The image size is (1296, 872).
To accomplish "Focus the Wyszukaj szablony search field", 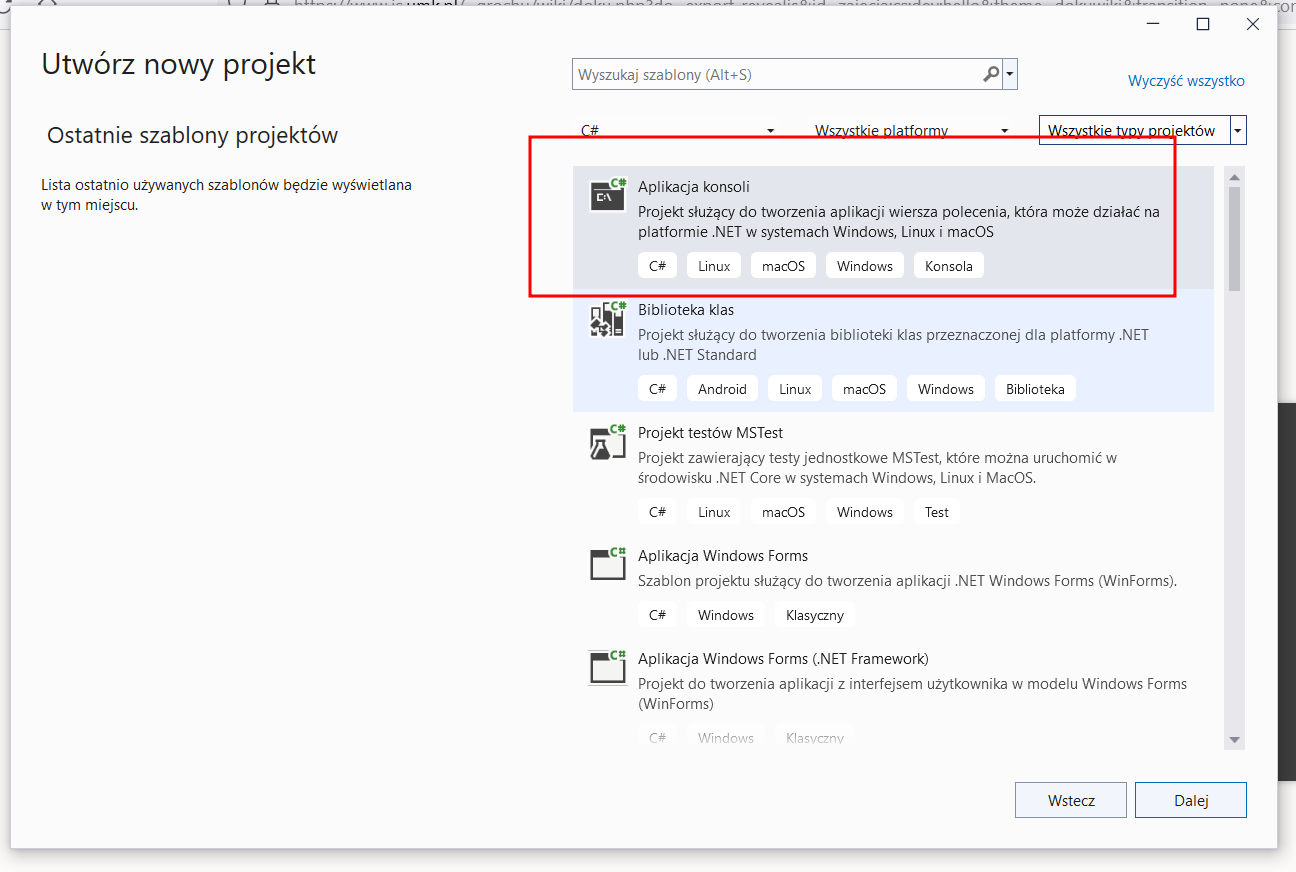I will (x=775, y=75).
